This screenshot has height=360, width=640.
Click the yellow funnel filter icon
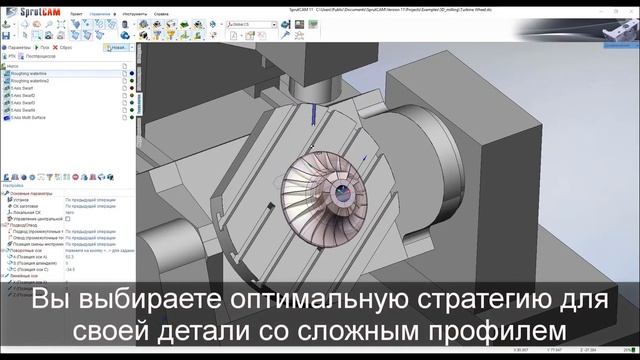coord(170,36)
